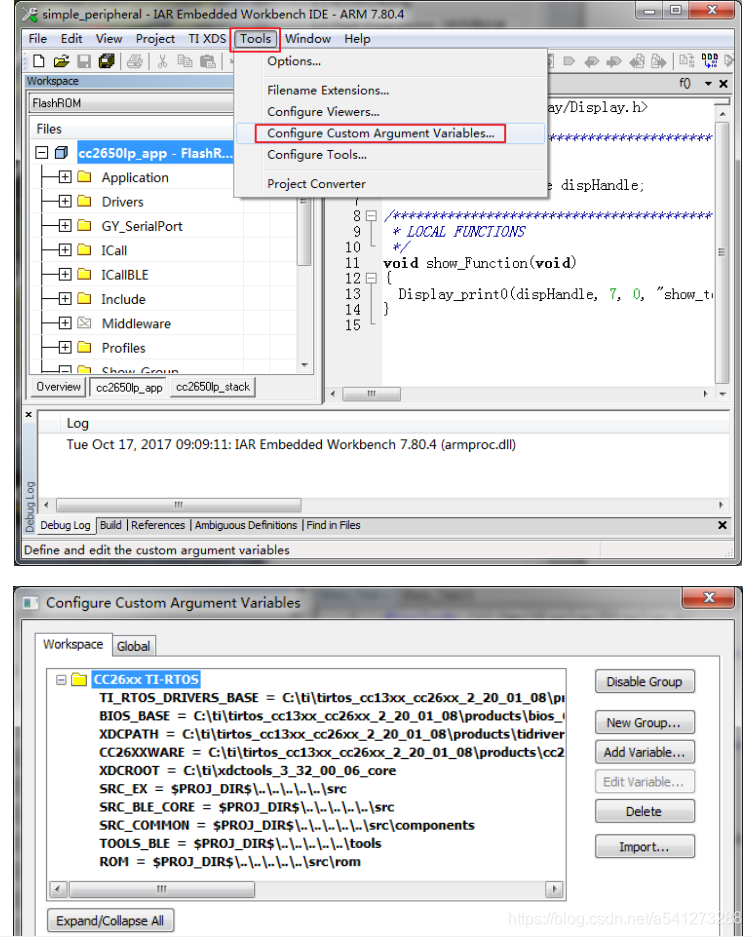This screenshot has height=937, width=752.
Task: Open the FlashROM configuration dropdown
Action: click(x=132, y=103)
